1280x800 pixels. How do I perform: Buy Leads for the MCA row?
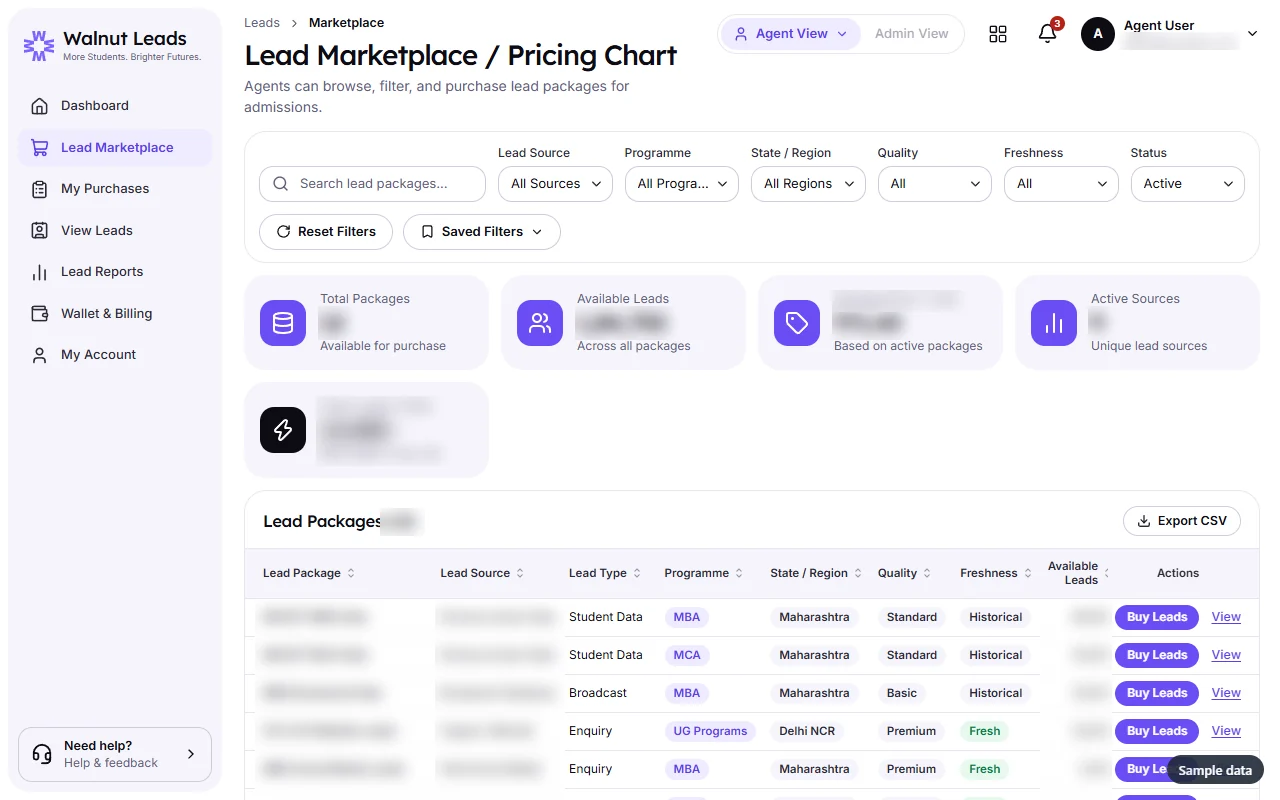tap(1157, 655)
